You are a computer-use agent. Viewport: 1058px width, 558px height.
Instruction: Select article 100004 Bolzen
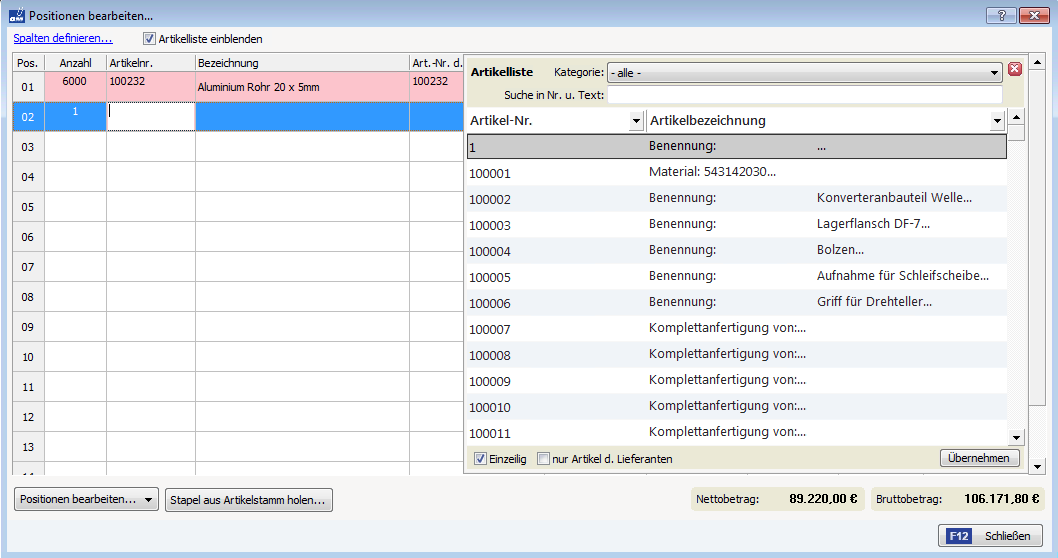pos(737,250)
